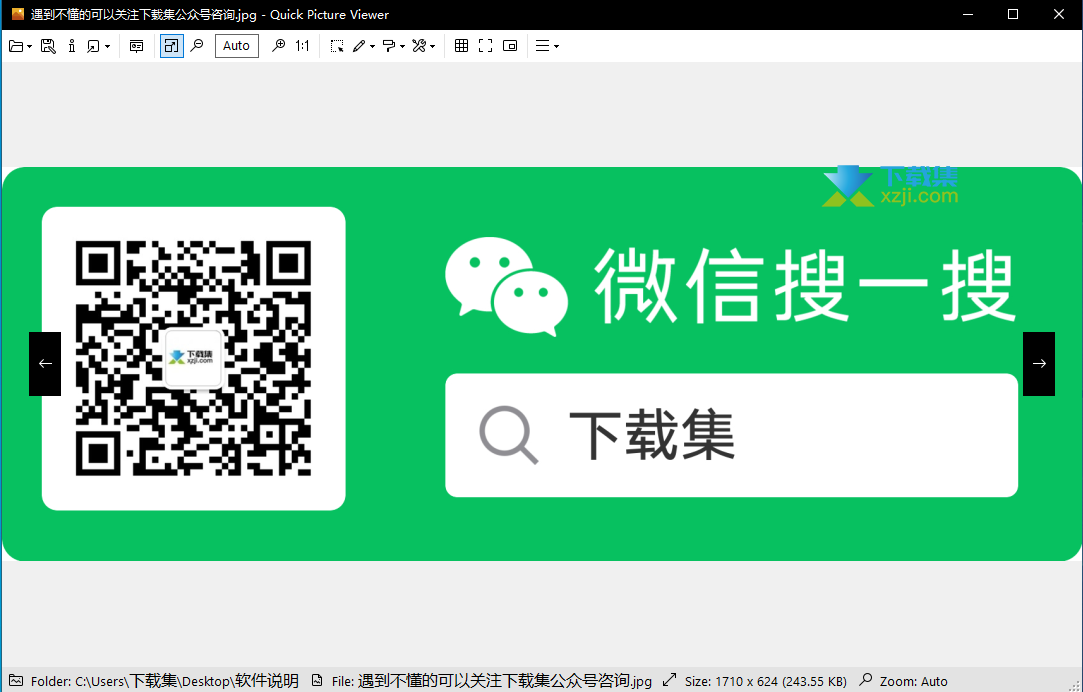1083x692 pixels.
Task: Set zoom to 1:1 actual size
Action: 303,46
